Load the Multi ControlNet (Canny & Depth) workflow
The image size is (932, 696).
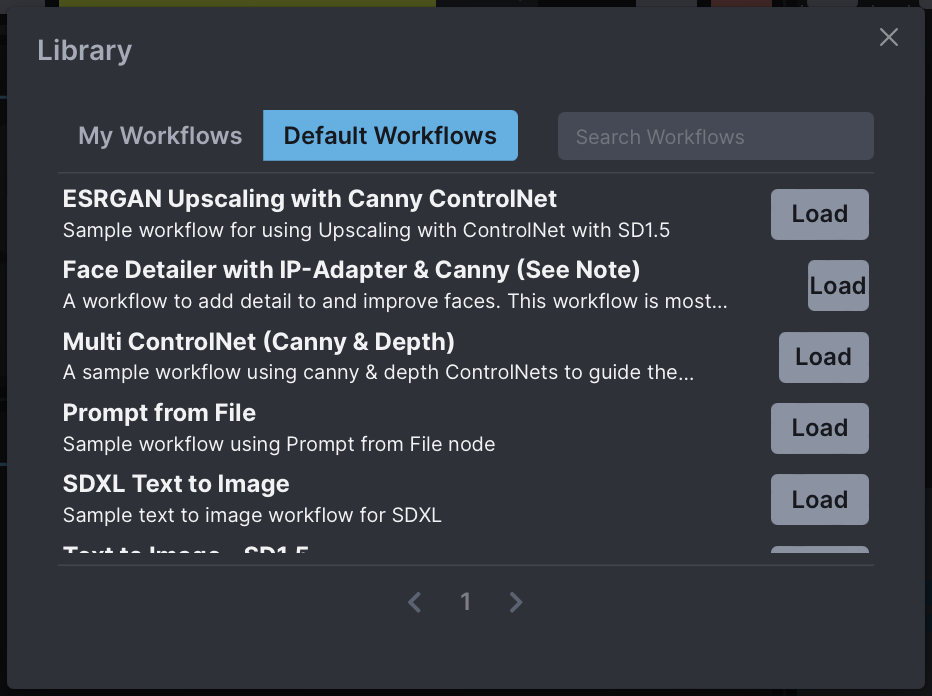[x=823, y=357]
